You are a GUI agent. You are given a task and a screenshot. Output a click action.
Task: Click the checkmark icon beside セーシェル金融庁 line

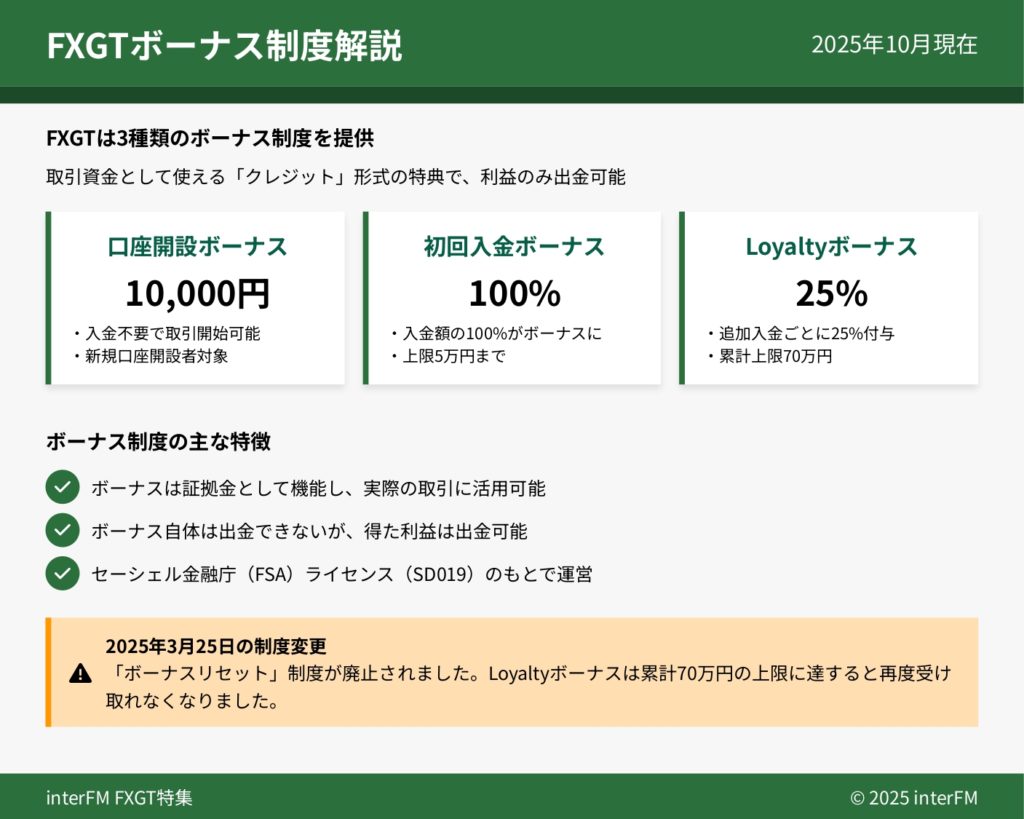coord(62,574)
